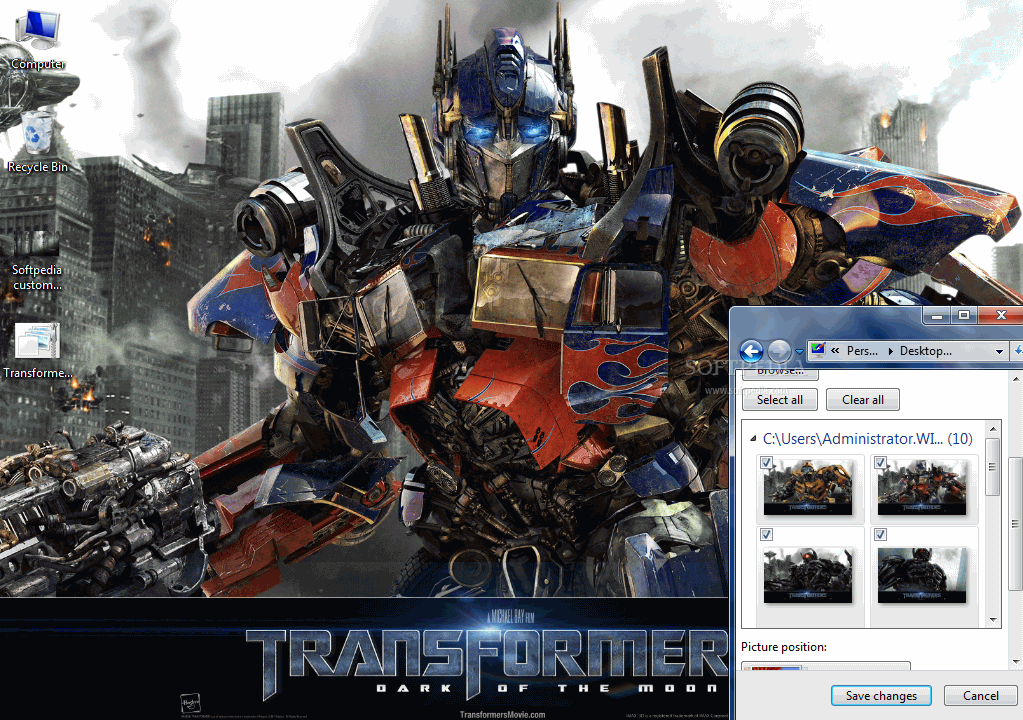Click Clear all button
Viewport: 1023px width, 720px height.
tap(863, 400)
